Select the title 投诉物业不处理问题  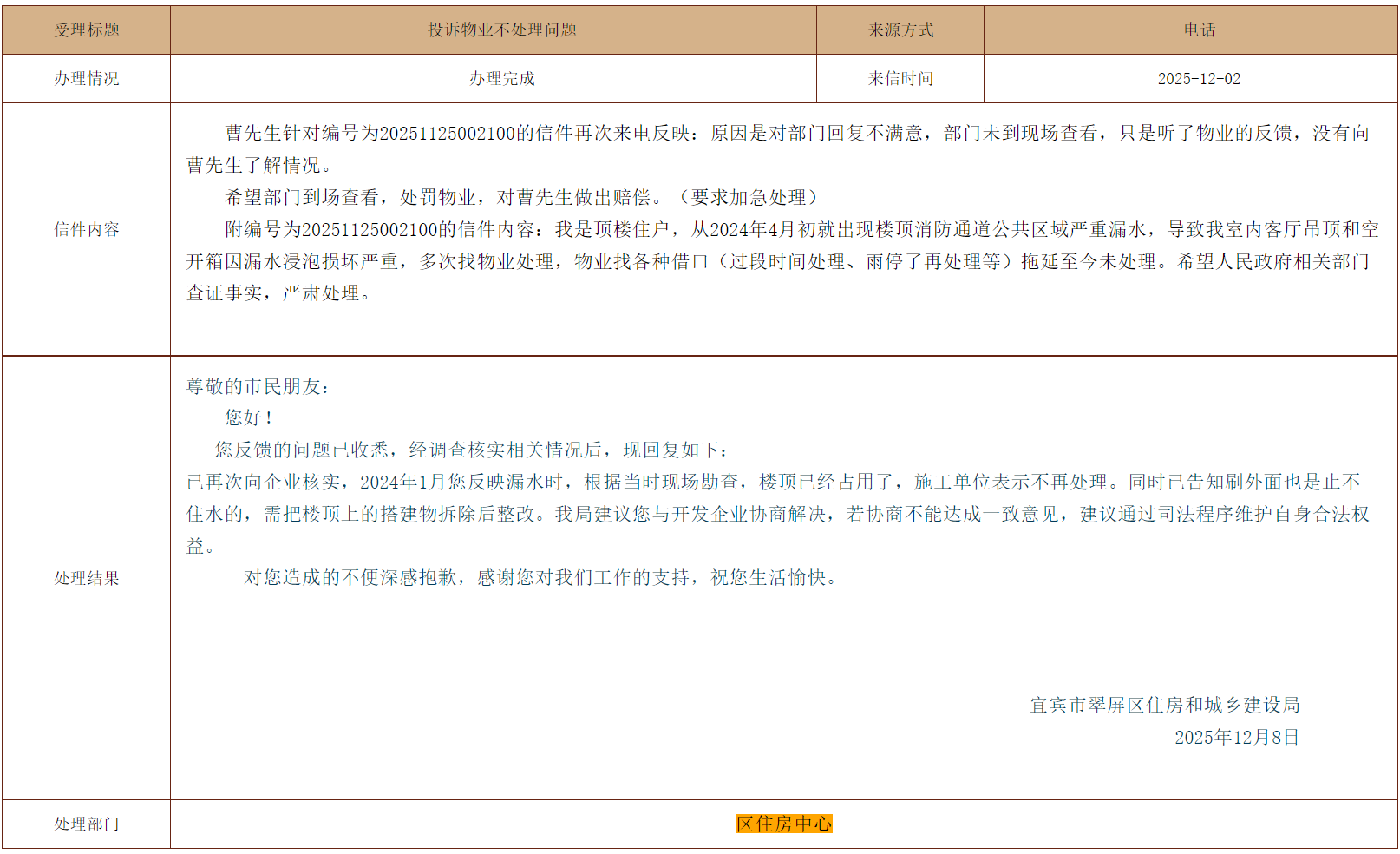pos(501,30)
